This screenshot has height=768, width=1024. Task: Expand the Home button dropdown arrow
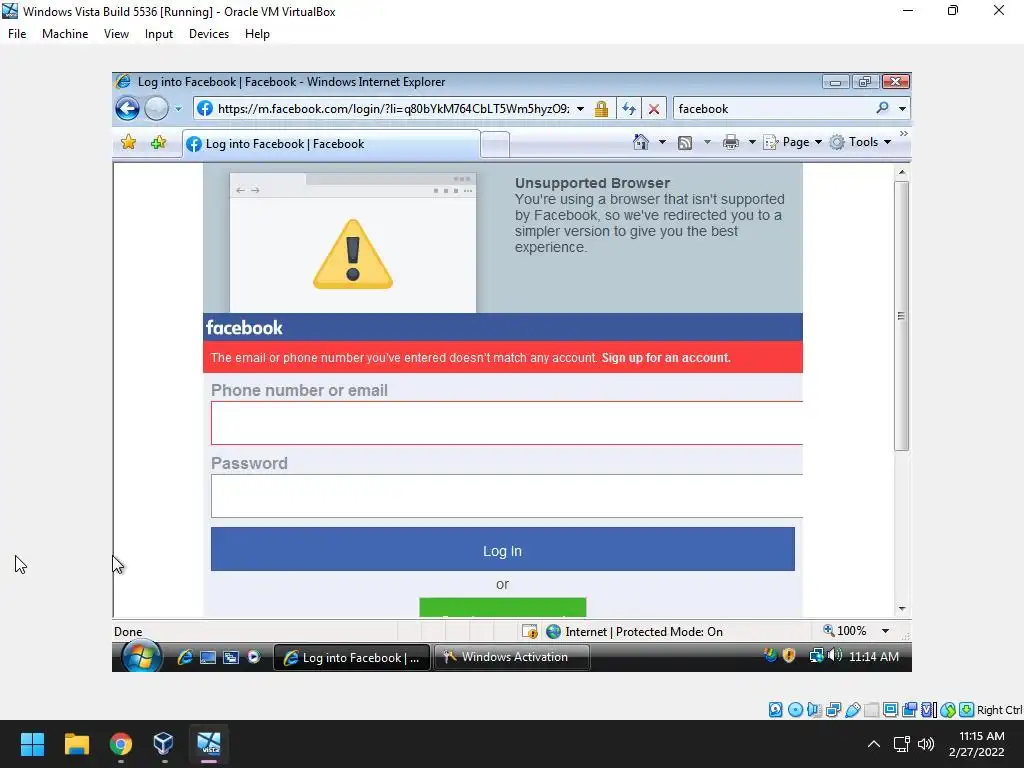click(662, 142)
